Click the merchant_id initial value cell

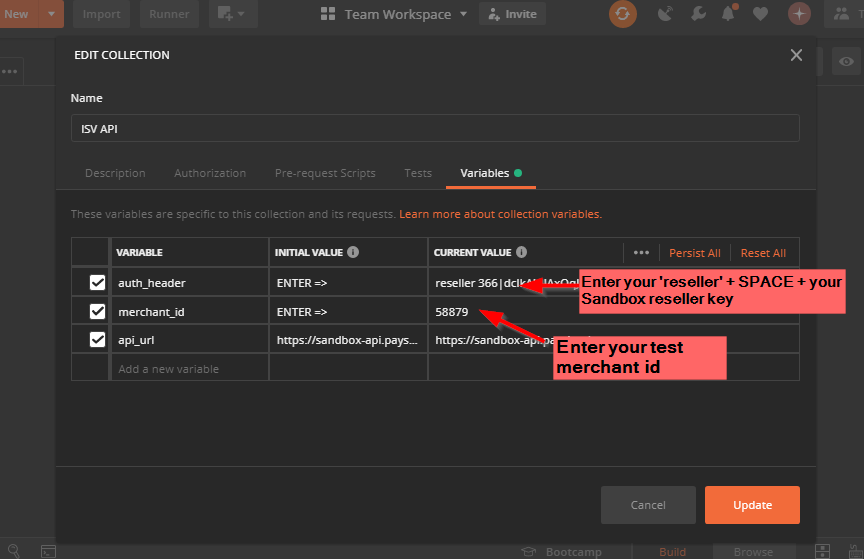click(348, 311)
